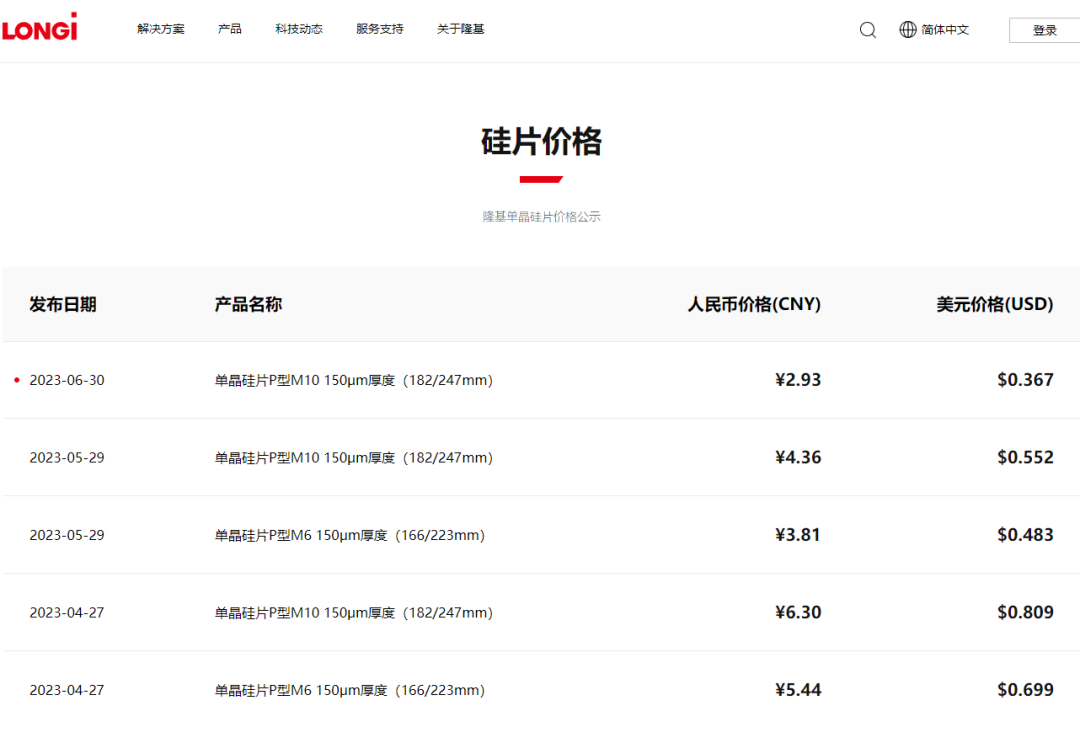The image size is (1080, 738).
Task: Expand the 解决方案 navigation menu
Action: point(161,29)
